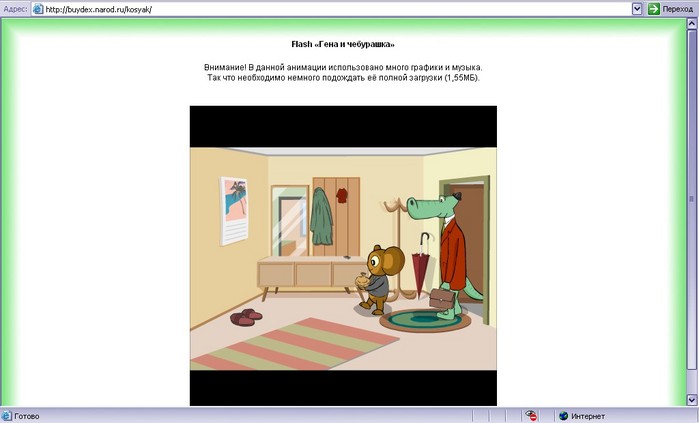Click the text starting with Внимание!
The height and width of the screenshot is (423, 699).
pyautogui.click(x=343, y=68)
